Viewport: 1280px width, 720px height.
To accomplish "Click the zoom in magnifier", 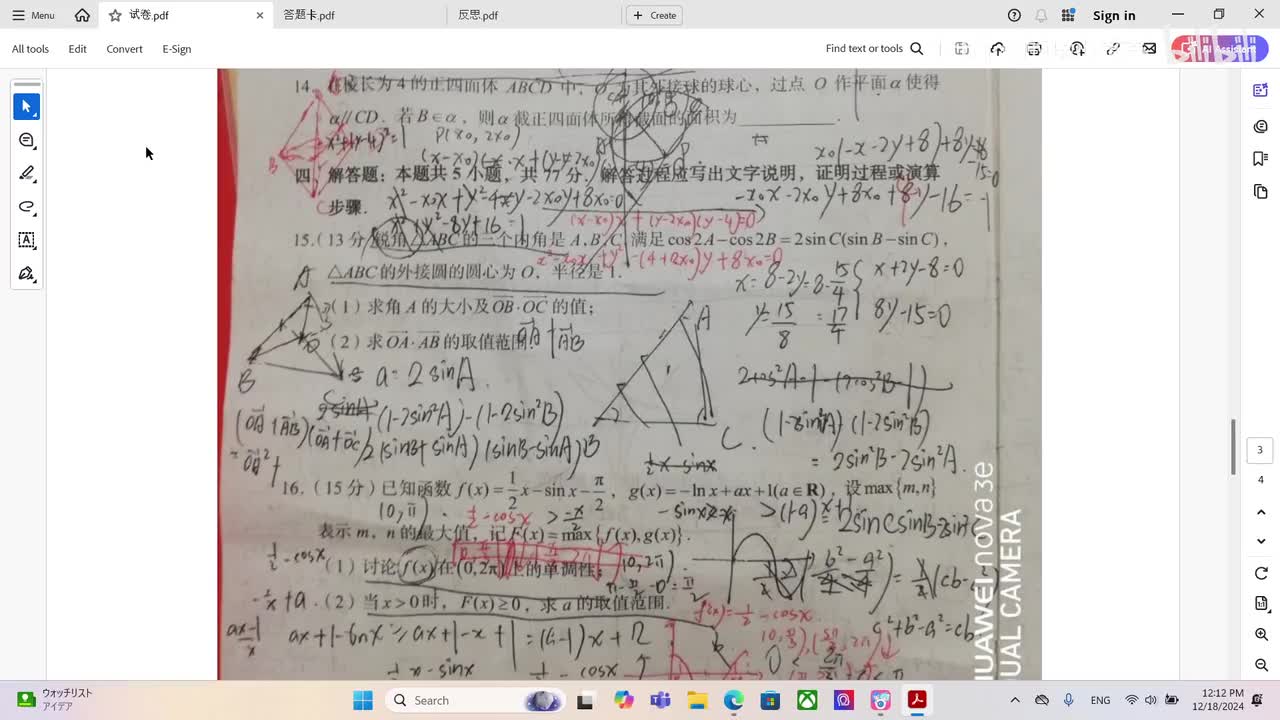I will click(x=1260, y=635).
